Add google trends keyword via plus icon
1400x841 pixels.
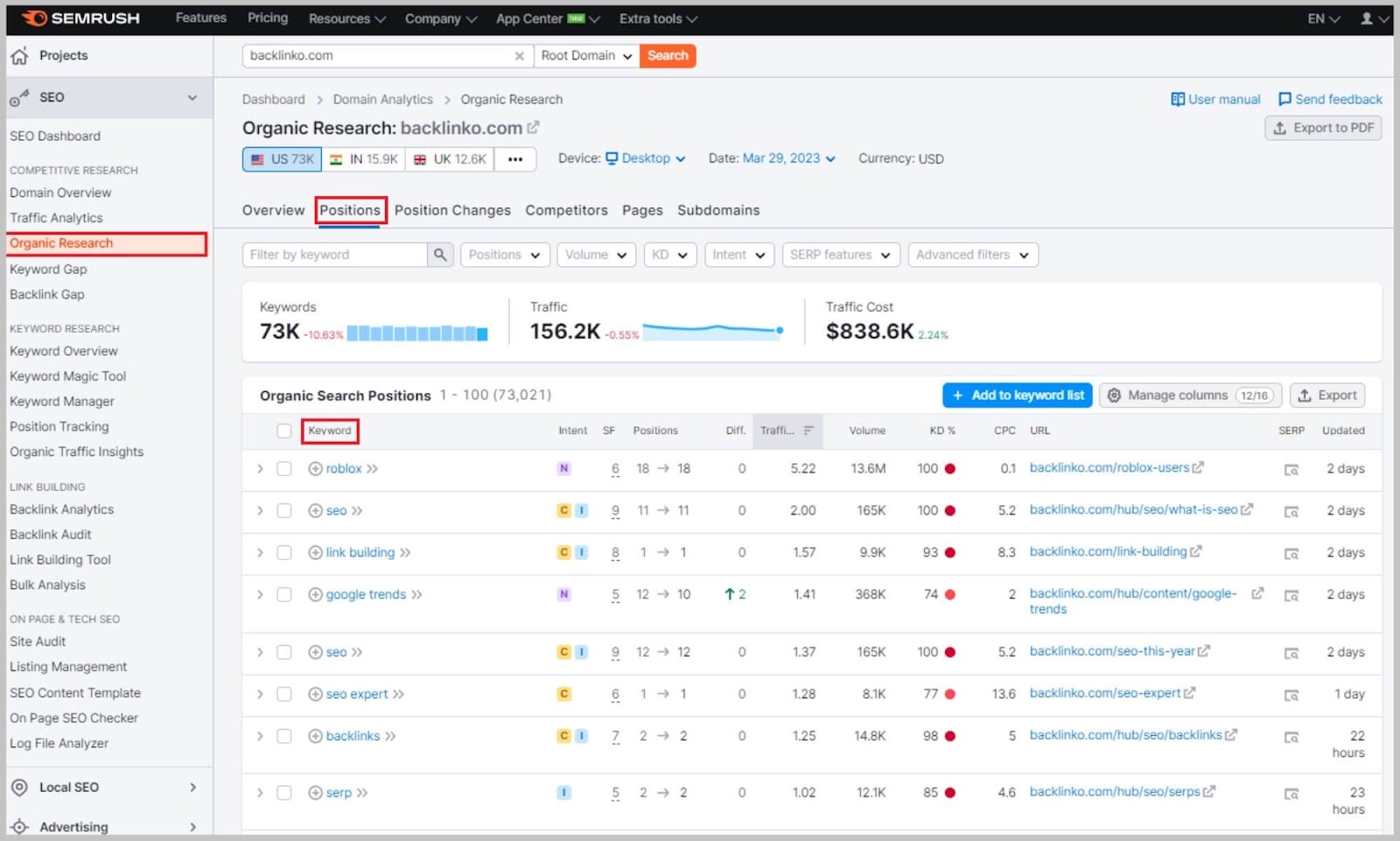coord(315,595)
